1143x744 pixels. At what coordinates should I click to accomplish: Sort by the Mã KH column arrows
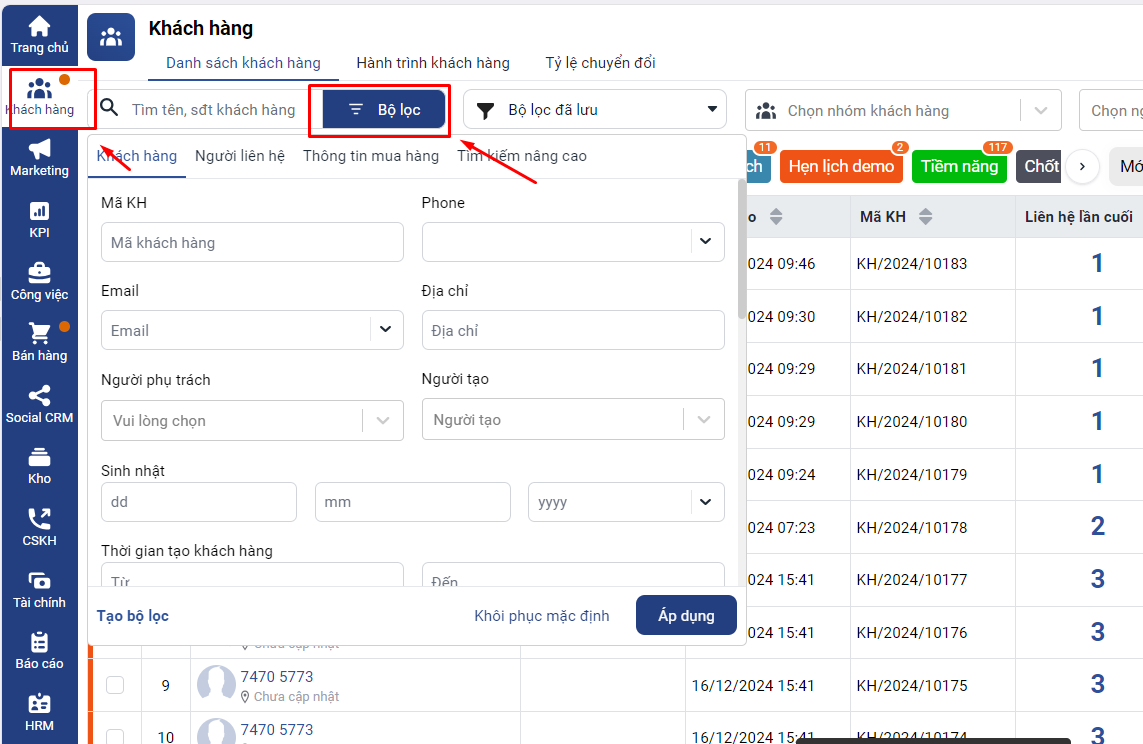[x=925, y=217]
